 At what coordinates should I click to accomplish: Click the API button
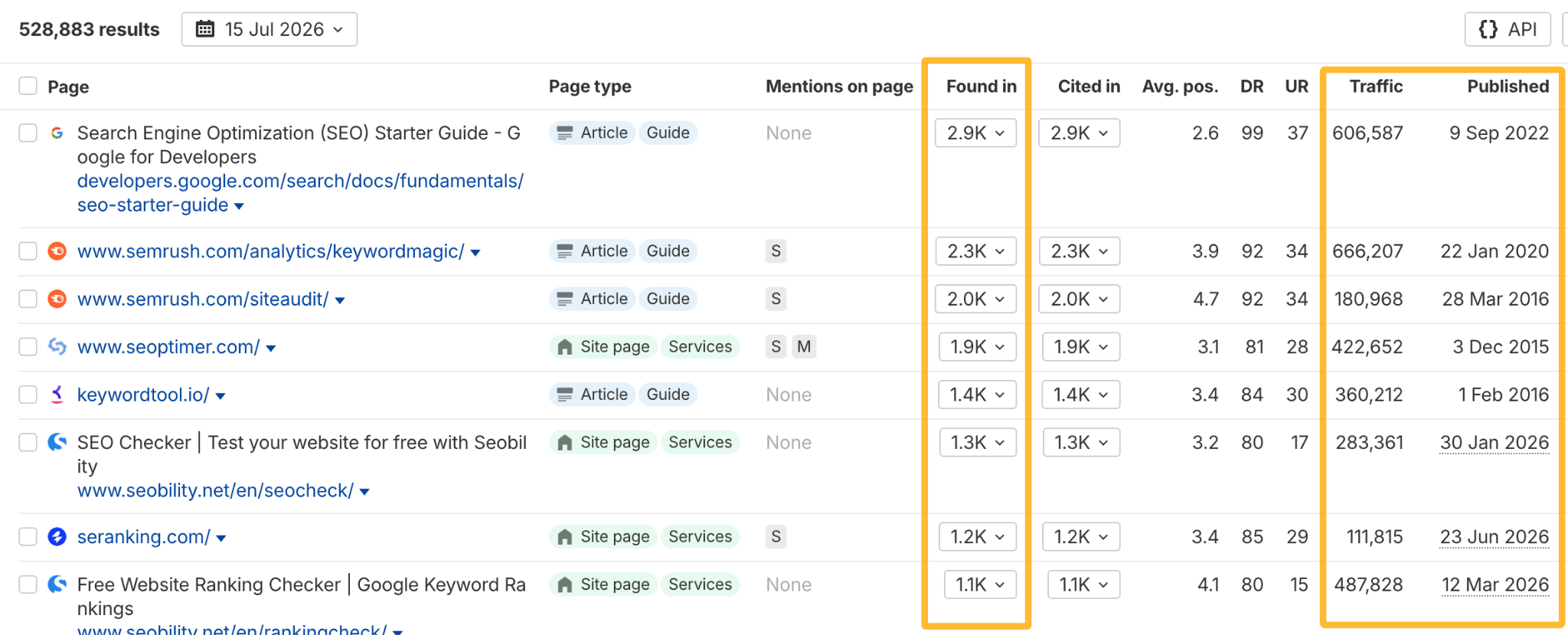[1508, 29]
